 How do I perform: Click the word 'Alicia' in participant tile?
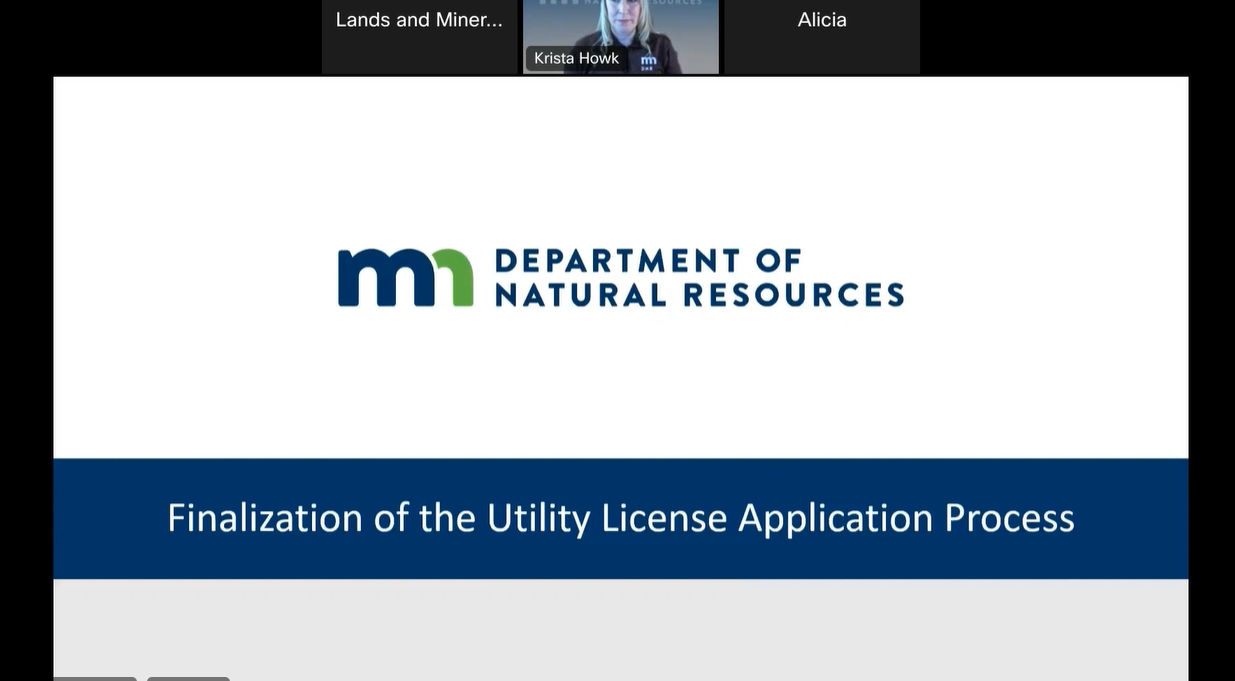[821, 20]
